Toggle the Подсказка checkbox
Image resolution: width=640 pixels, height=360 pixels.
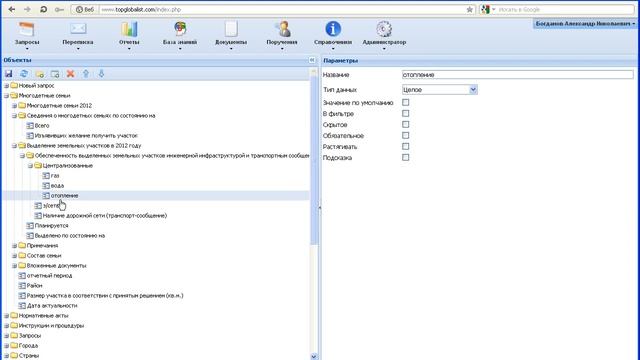pos(405,157)
